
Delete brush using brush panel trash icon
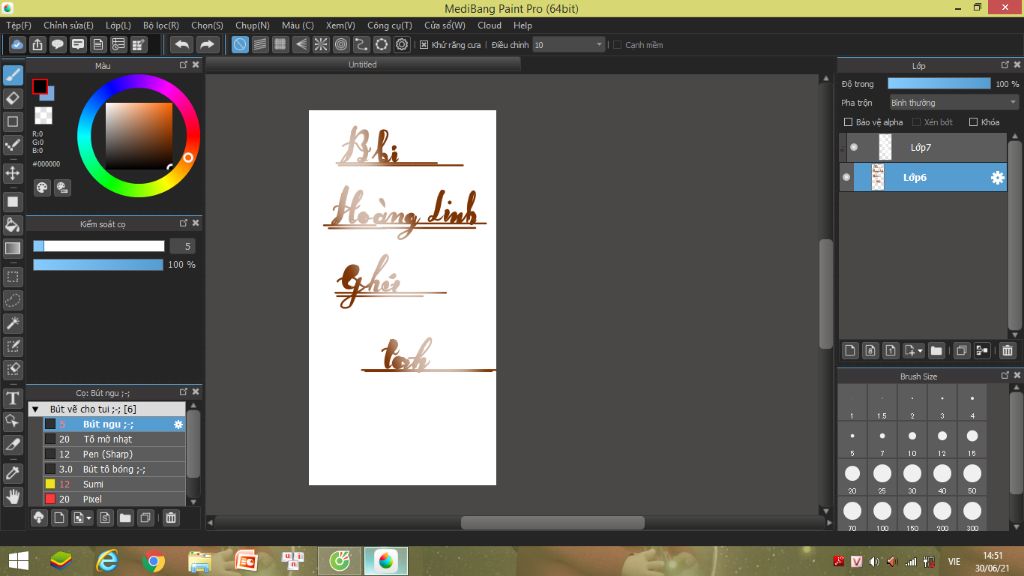click(170, 518)
